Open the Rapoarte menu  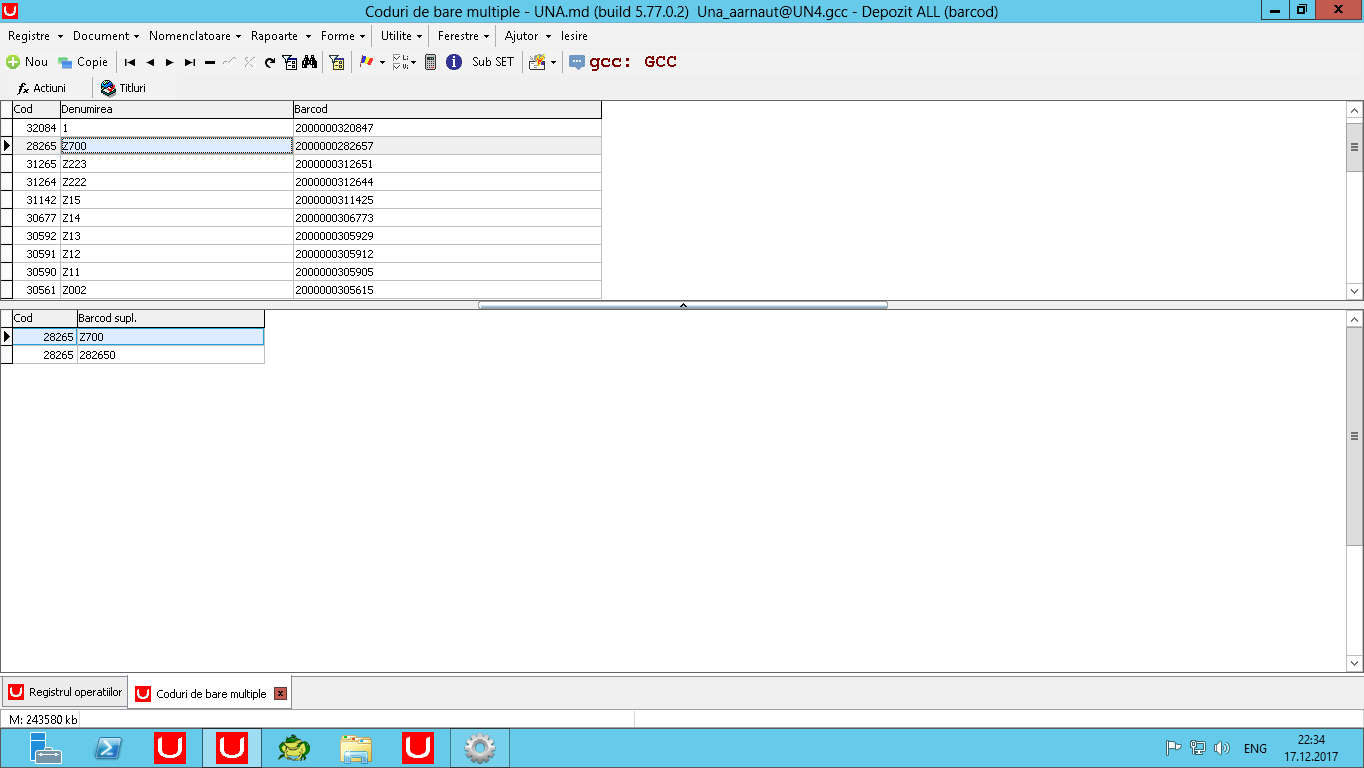point(281,35)
